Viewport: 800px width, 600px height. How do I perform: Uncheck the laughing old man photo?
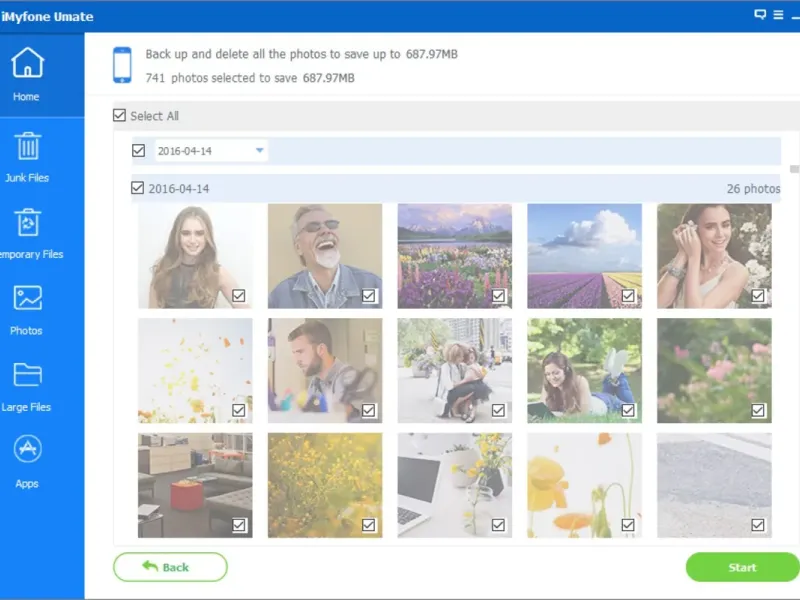click(368, 295)
